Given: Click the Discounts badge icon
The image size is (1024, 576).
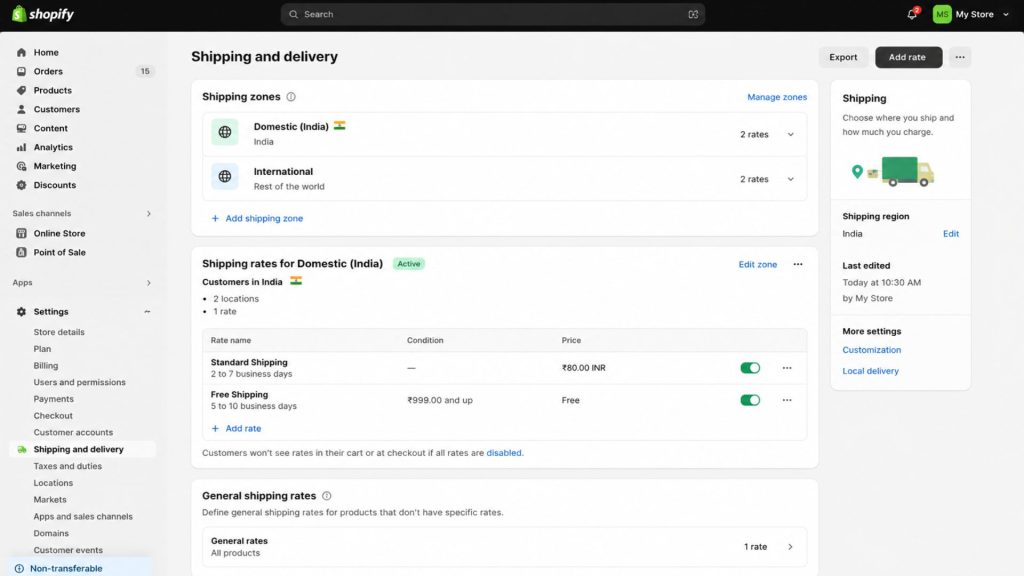Looking at the screenshot, I should coord(22,185).
